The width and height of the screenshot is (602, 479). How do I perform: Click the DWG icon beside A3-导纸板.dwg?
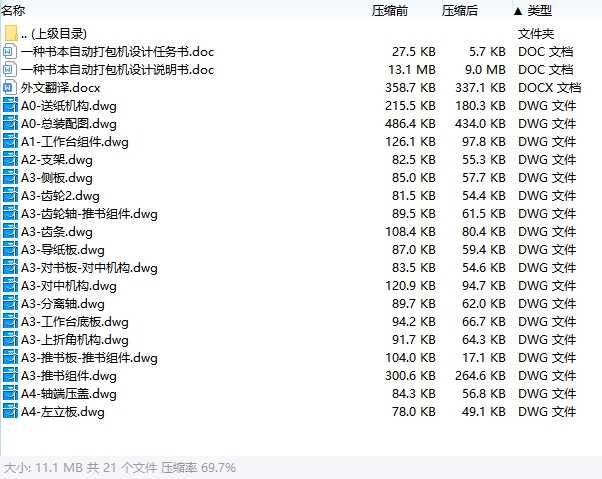[10, 250]
